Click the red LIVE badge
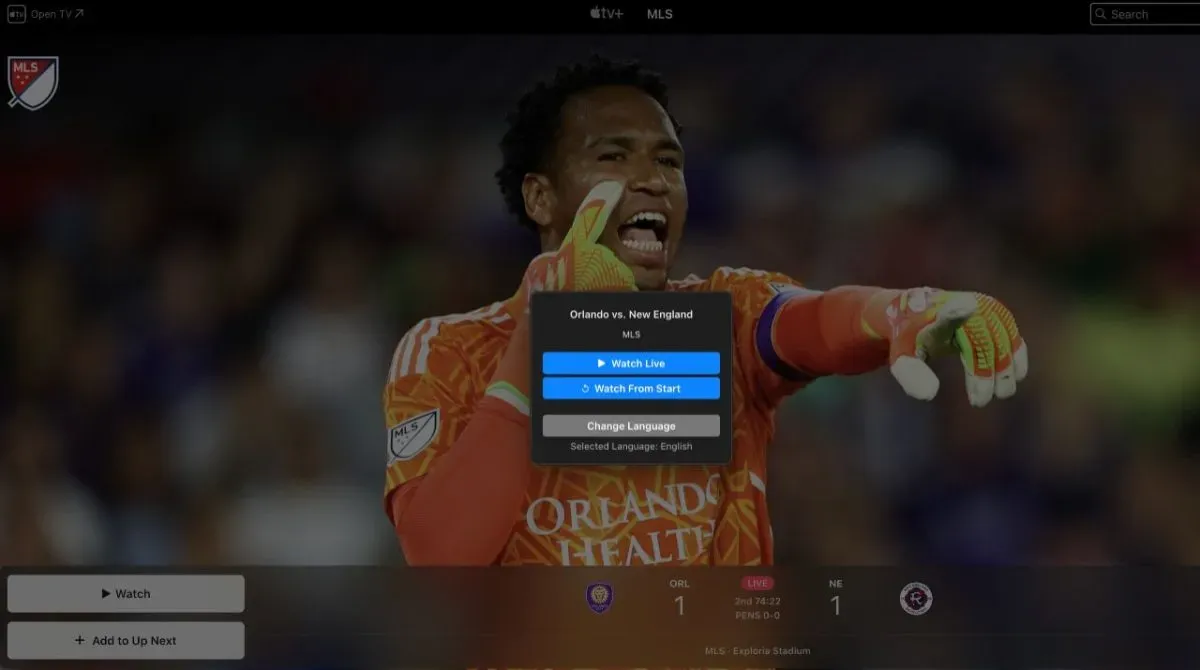The image size is (1200, 670). (x=757, y=583)
